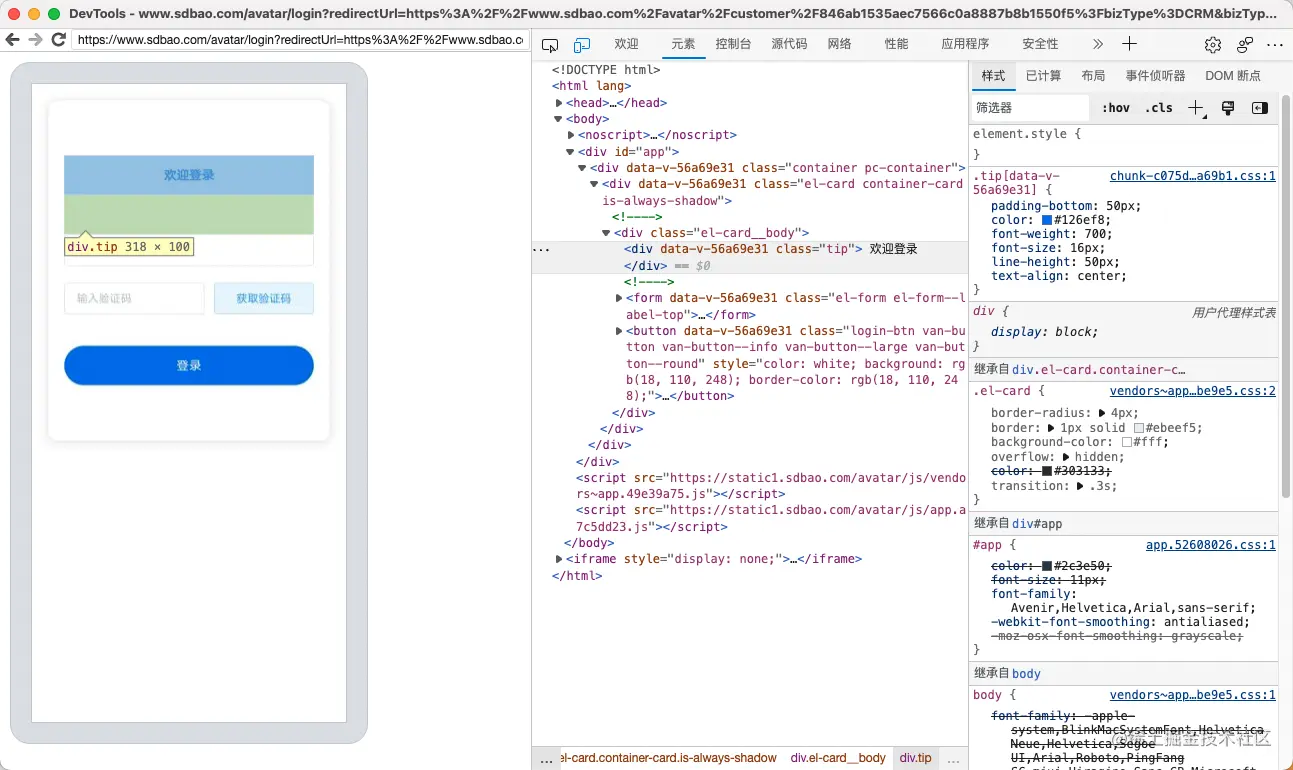Toggle rendering emulation paintbrush icon

tap(1229, 108)
